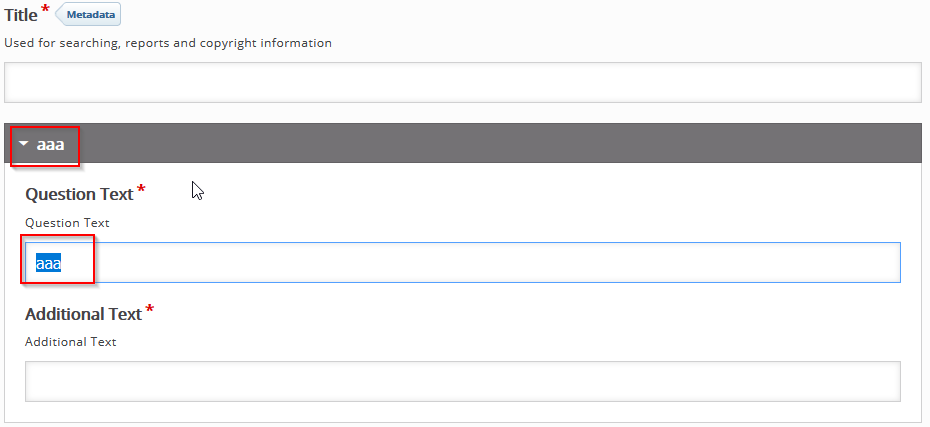
Task: Click the aaa section header title
Action: [x=50, y=144]
